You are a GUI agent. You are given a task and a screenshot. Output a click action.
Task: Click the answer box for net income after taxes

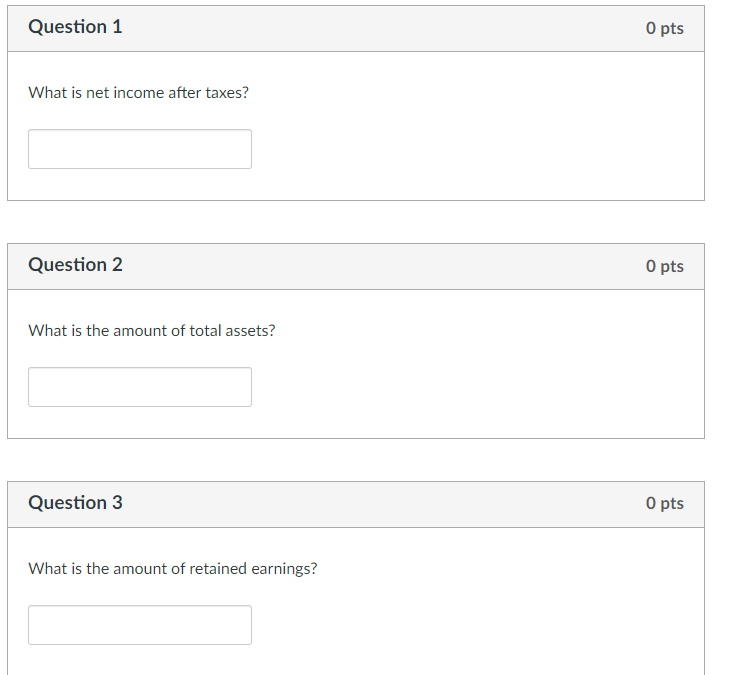coord(140,149)
